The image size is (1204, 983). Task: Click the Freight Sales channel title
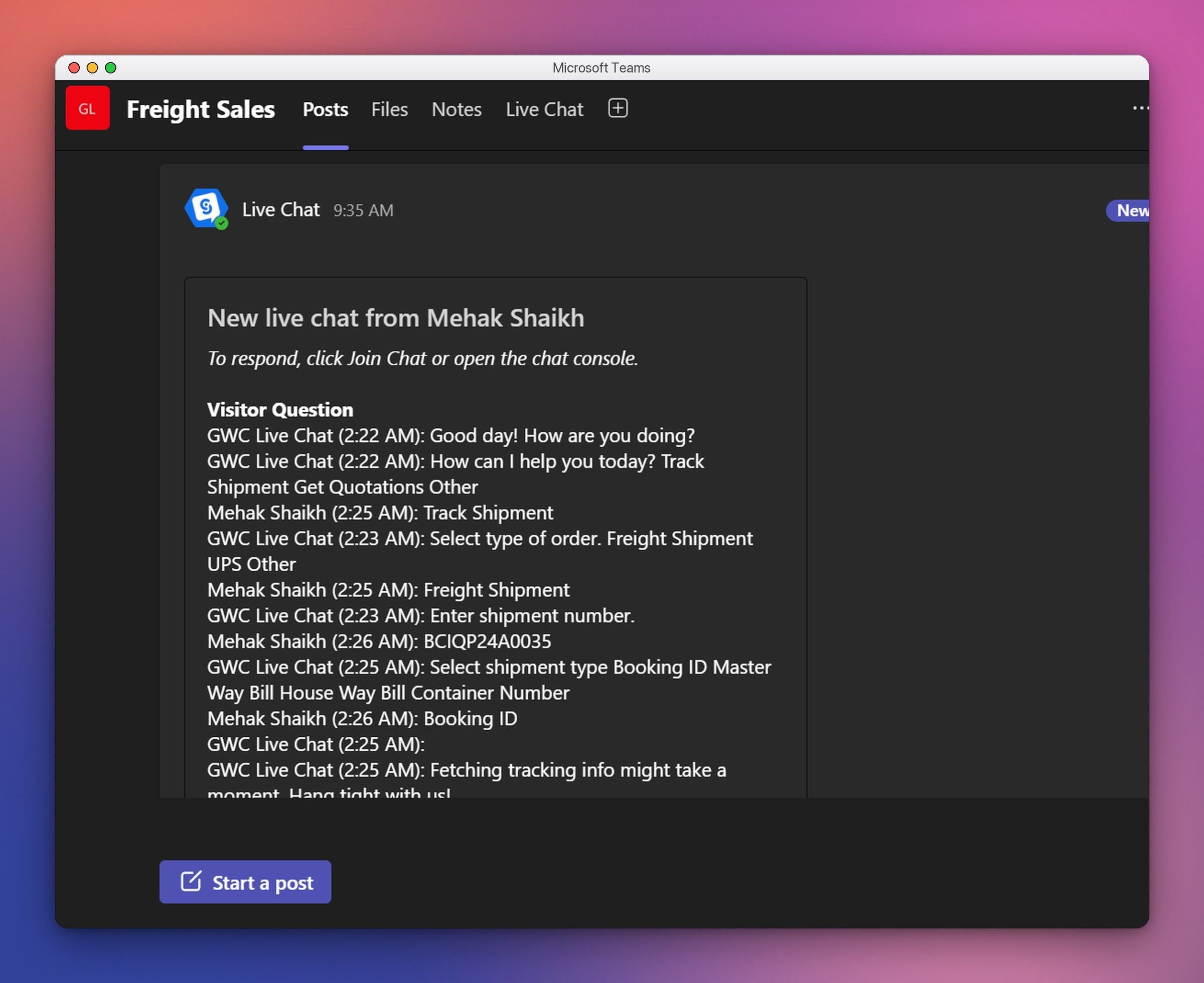click(201, 109)
